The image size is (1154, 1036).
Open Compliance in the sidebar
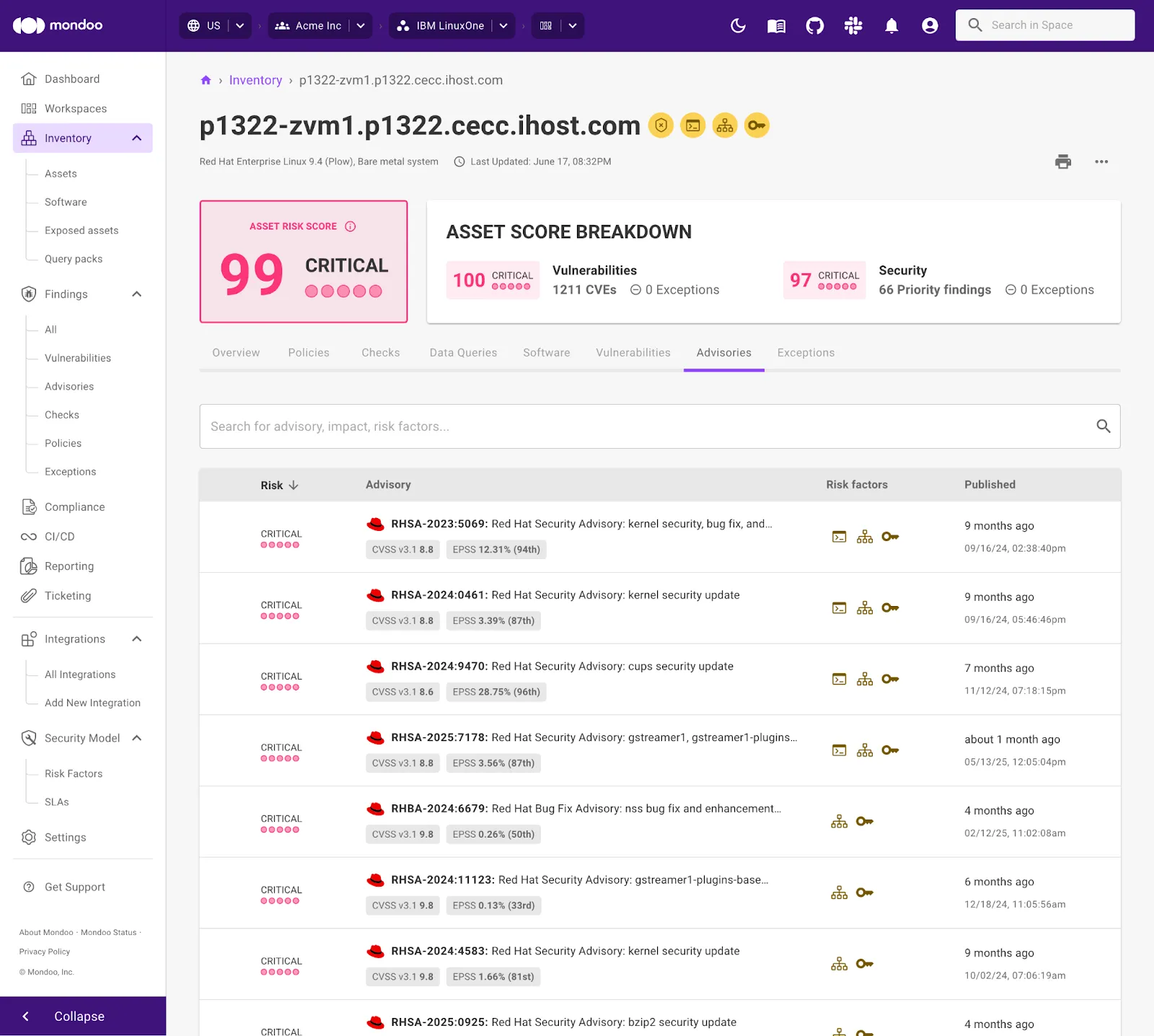point(74,507)
